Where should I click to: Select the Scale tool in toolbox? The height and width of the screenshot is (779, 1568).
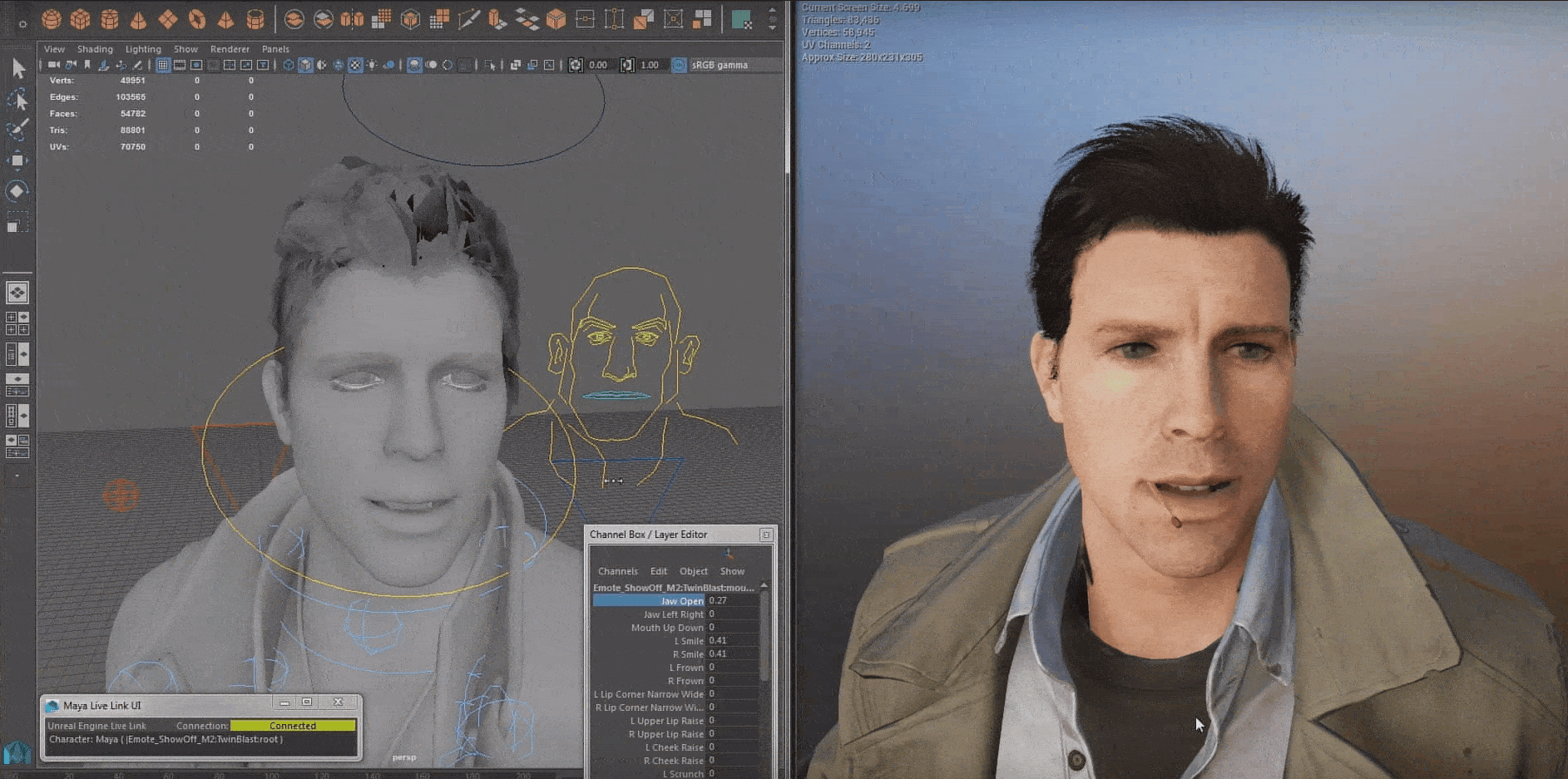17,222
